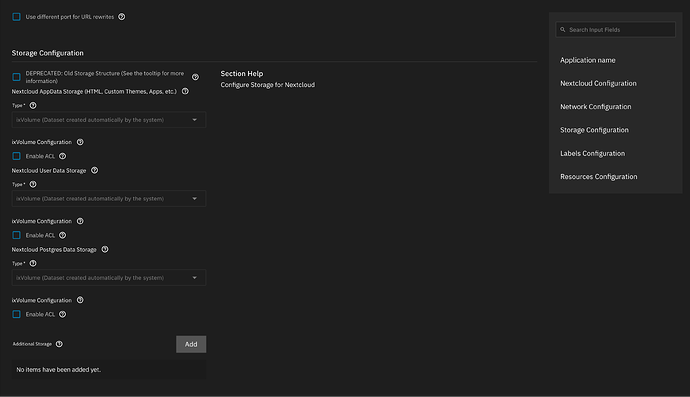
Task: Click 'No items have been added yet.' text
Action: point(59,370)
